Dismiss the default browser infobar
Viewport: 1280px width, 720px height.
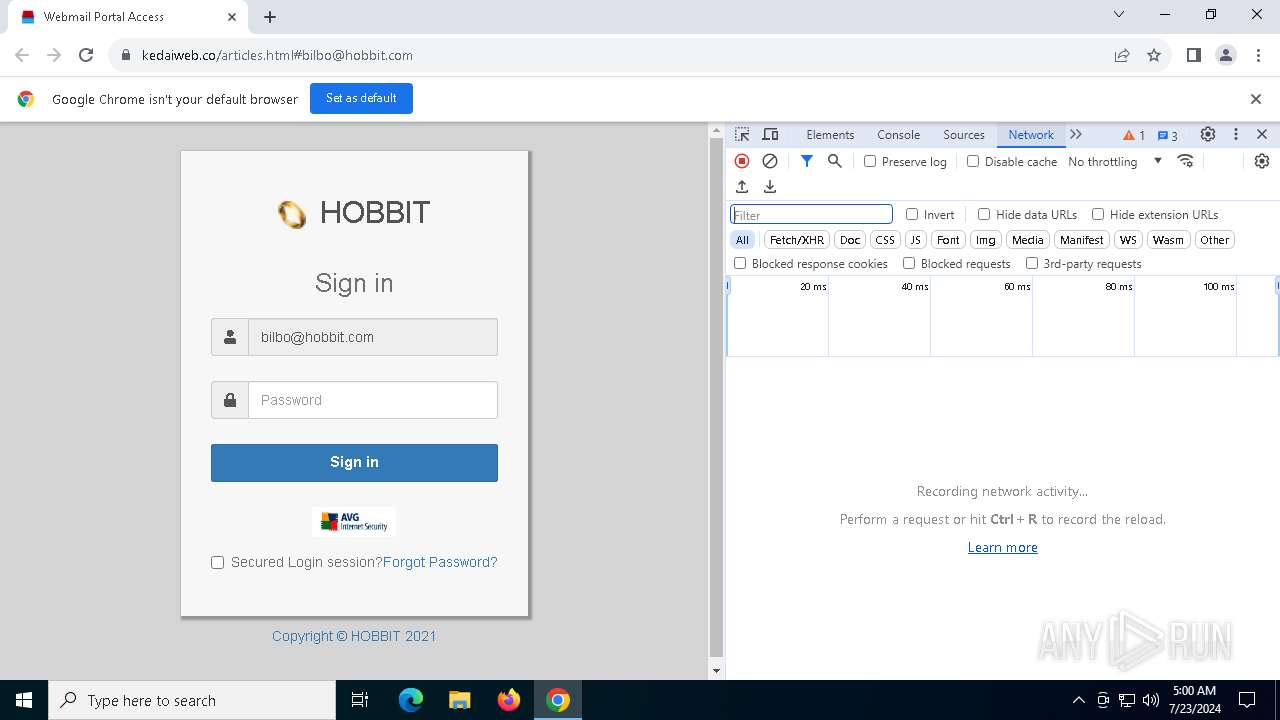coord(1256,99)
